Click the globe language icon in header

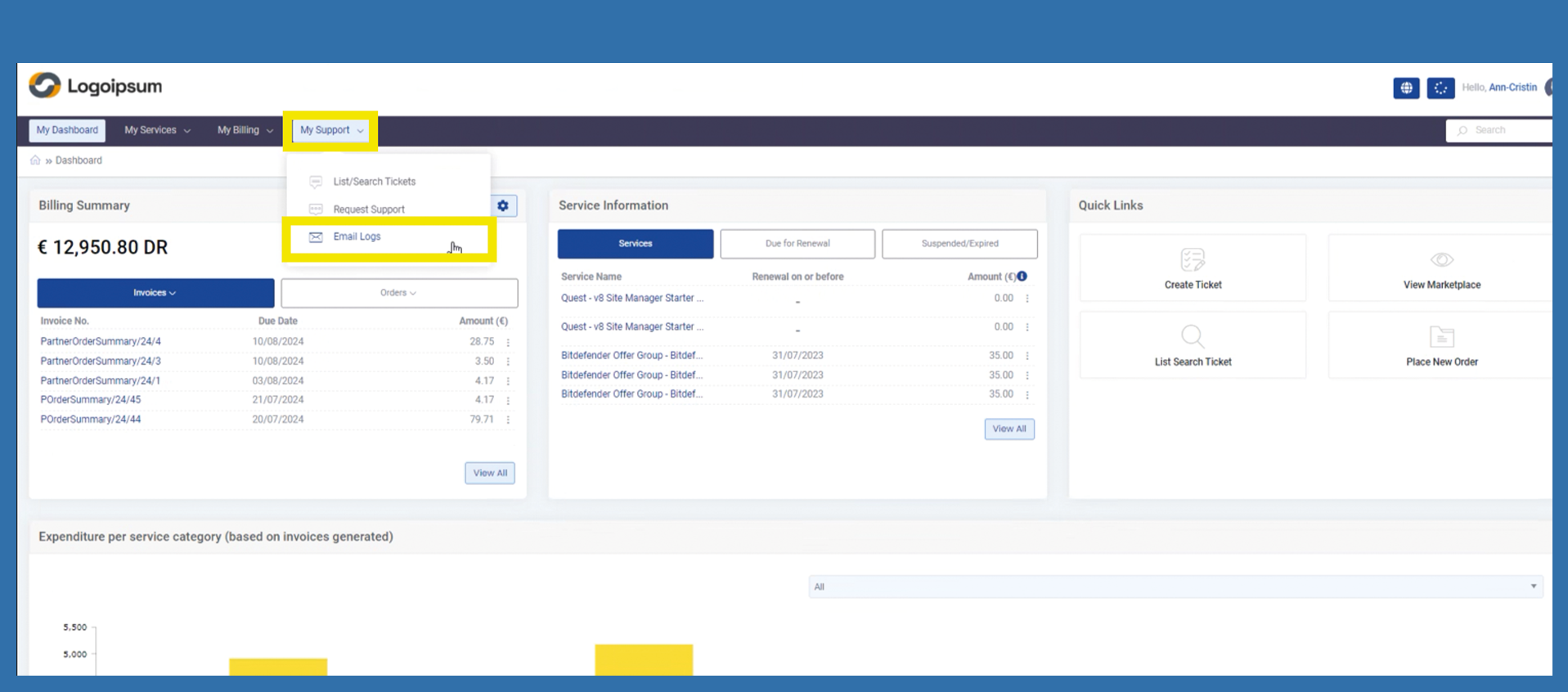[1405, 88]
